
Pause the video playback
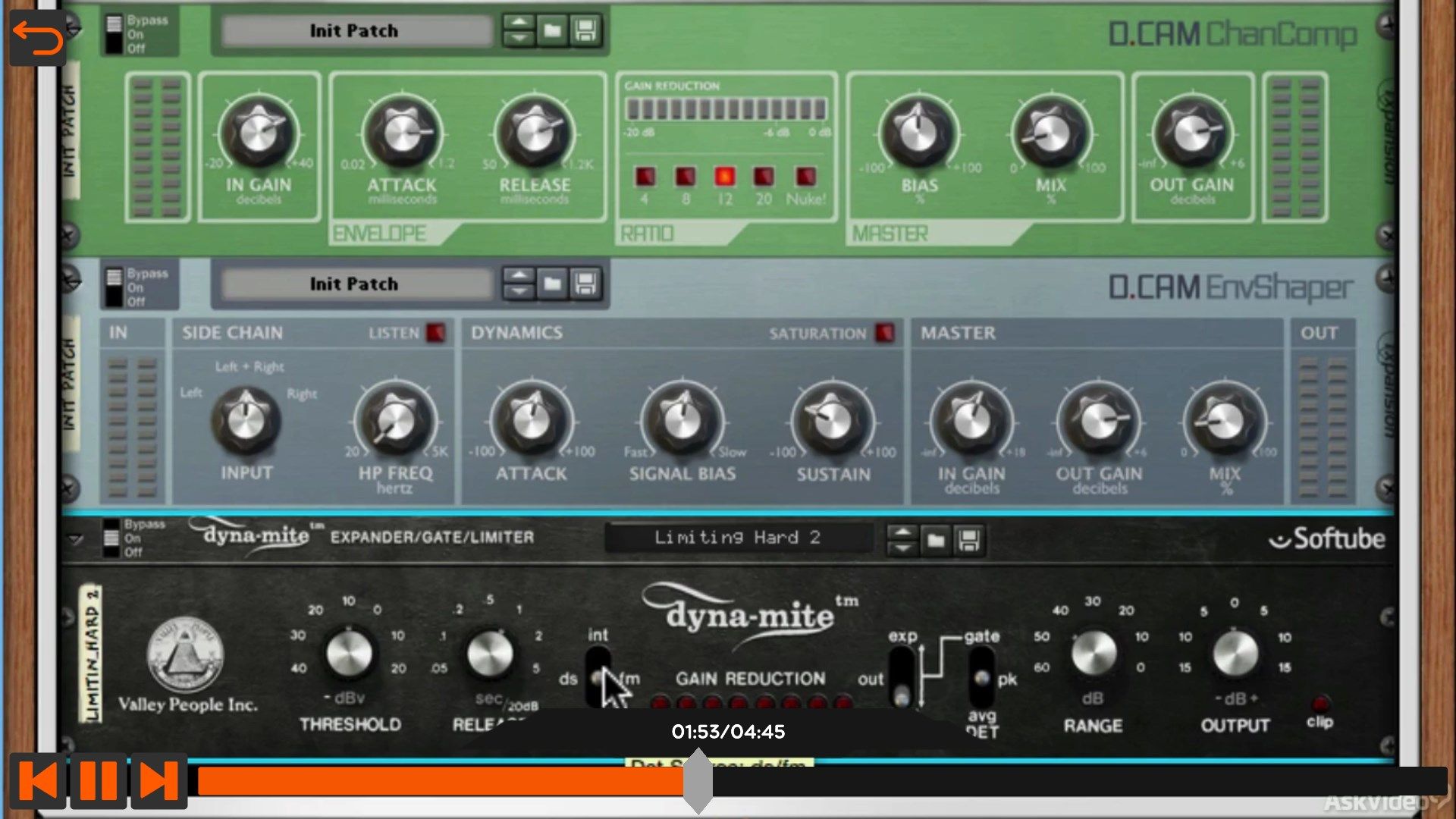[99, 781]
